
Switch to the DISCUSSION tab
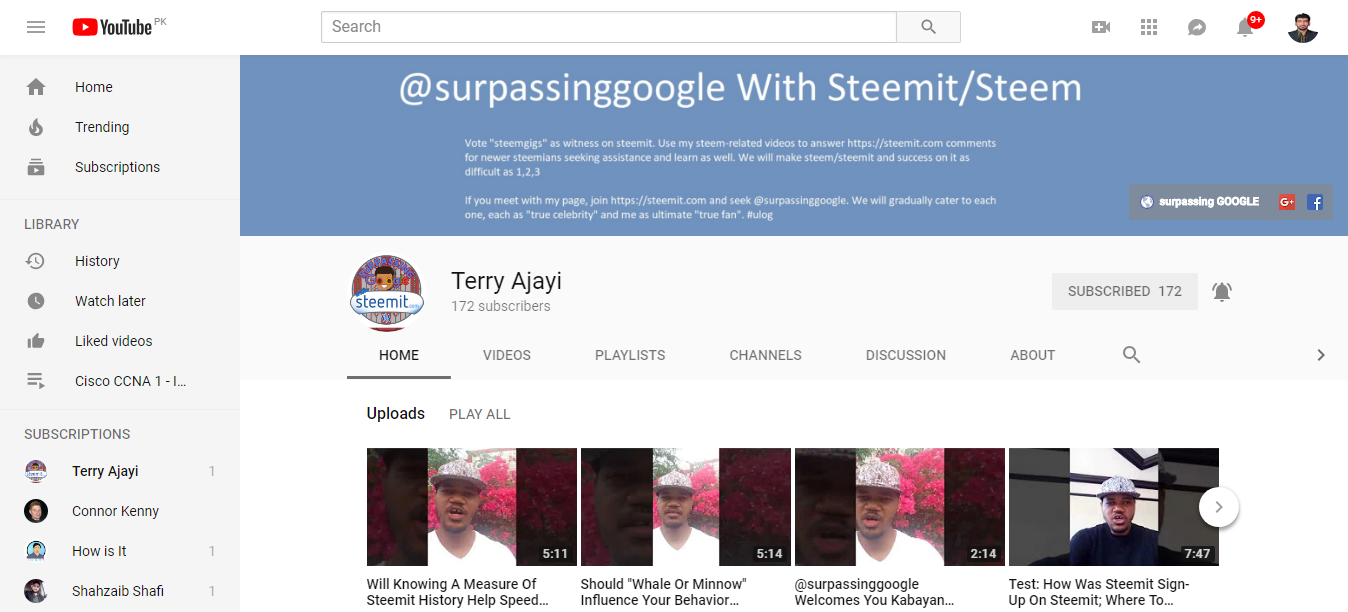(x=906, y=355)
